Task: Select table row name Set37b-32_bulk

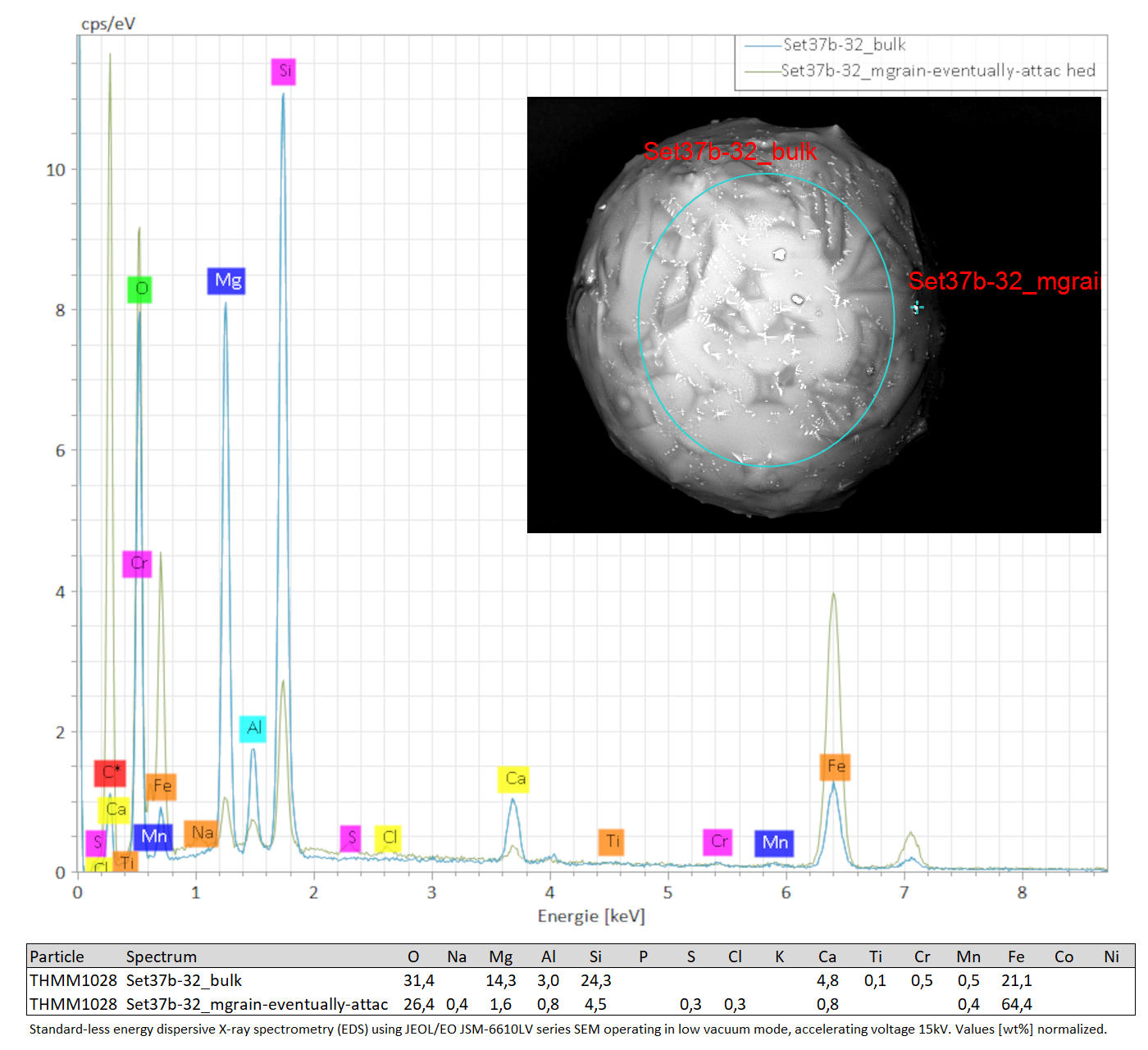Action: 184,980
